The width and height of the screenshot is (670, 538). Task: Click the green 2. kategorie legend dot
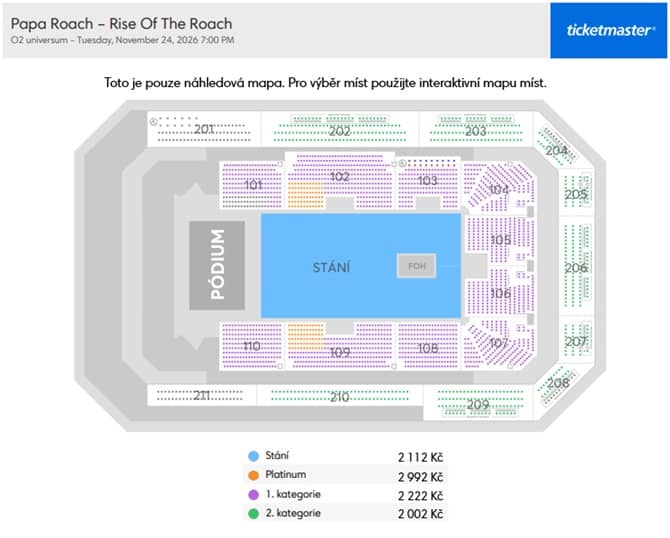tap(254, 514)
